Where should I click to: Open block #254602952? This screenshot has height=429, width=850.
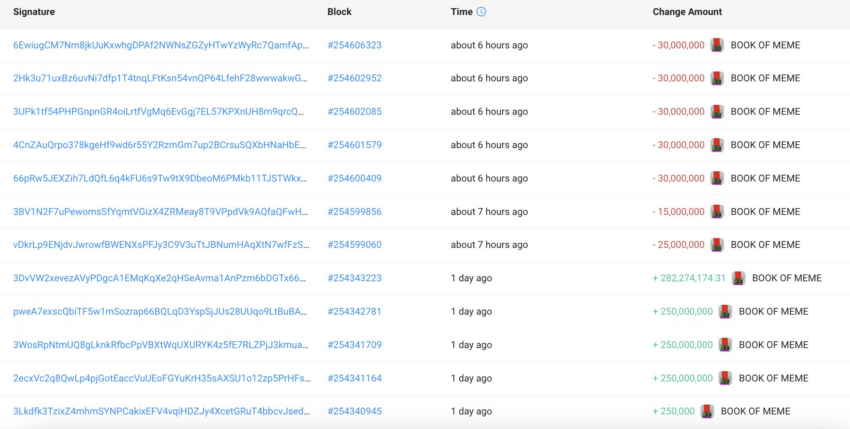pos(355,78)
